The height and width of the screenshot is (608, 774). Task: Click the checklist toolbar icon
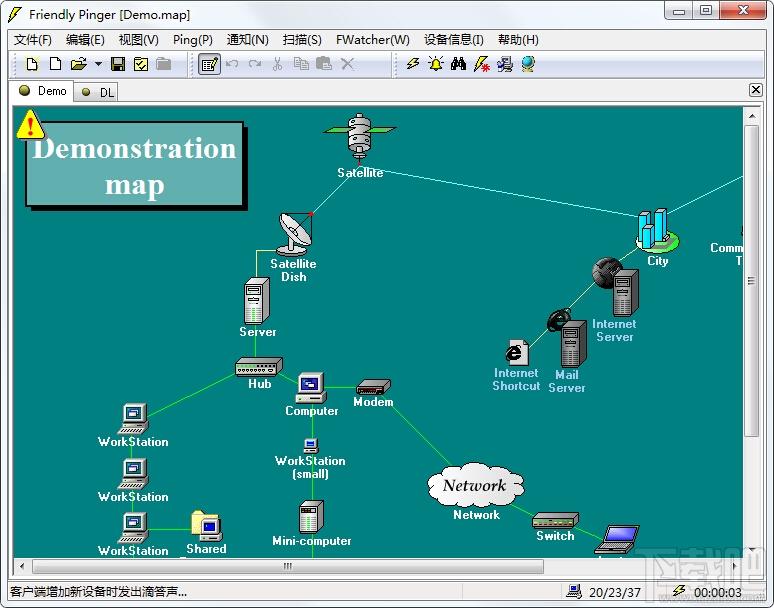(141, 64)
